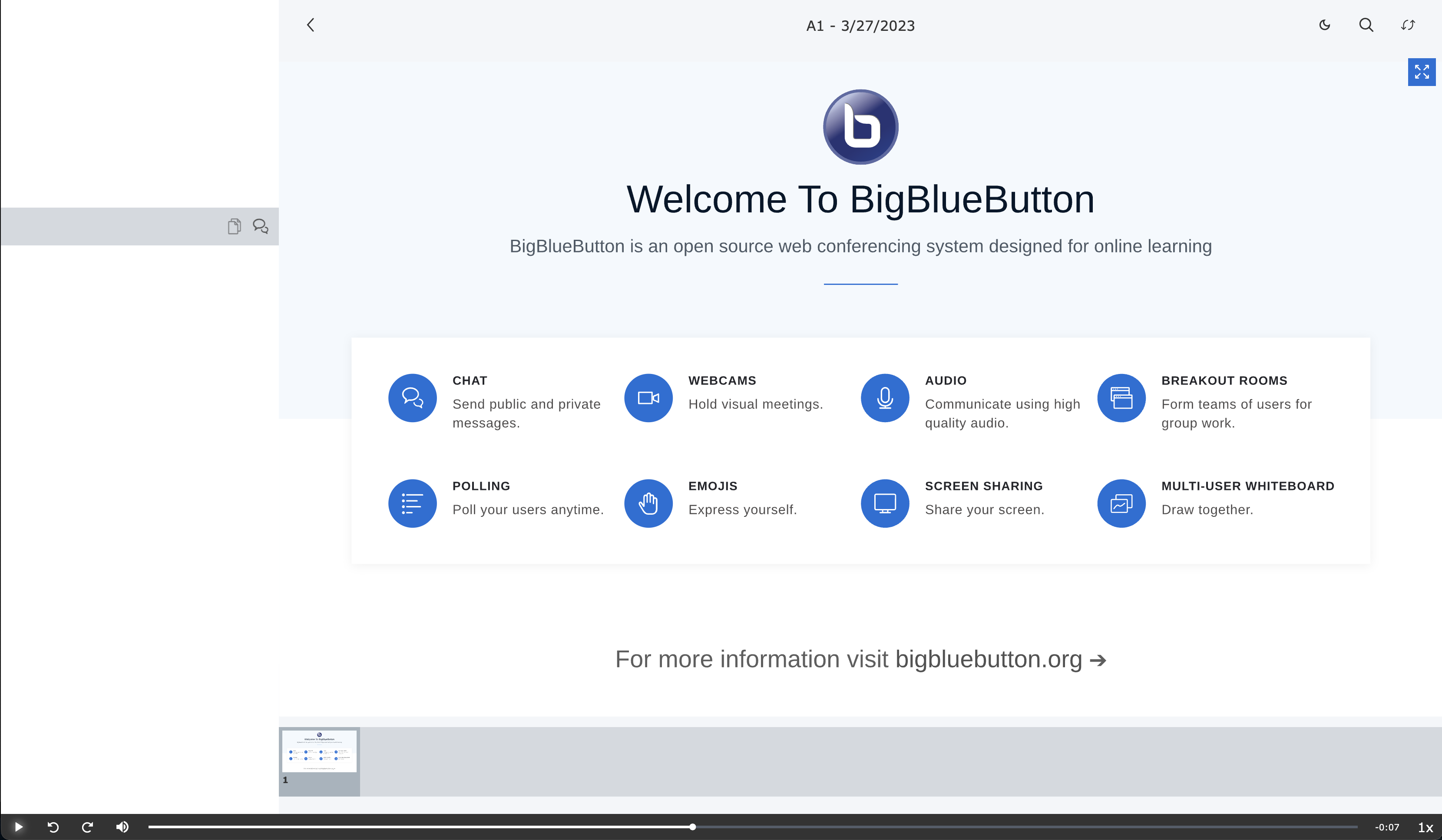Click the 'Express yourself.' text

click(742, 509)
